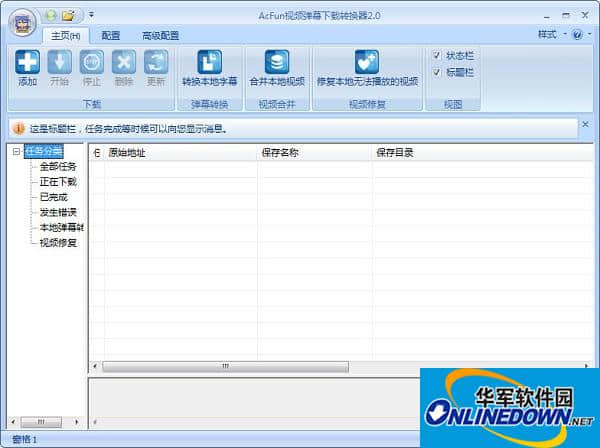Switch to the 配置 ribbon tab
600x448 pixels.
click(111, 36)
